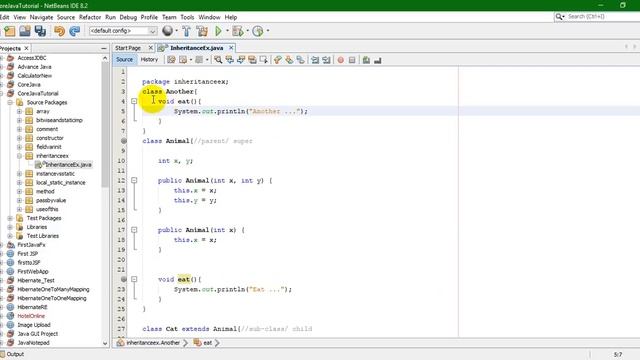Click the Last Edit icon in the editor toolbar
The image size is (640, 360).
pyautogui.click(x=171, y=60)
